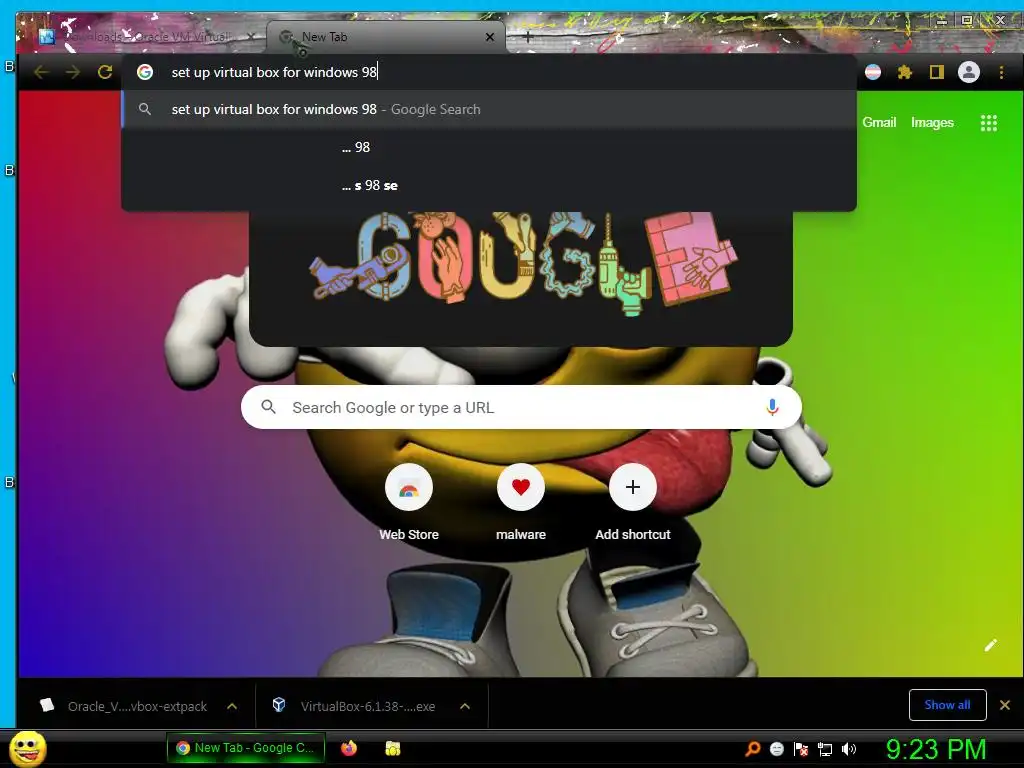
Task: Open the yellow folder icon in the taskbar
Action: tap(392, 748)
